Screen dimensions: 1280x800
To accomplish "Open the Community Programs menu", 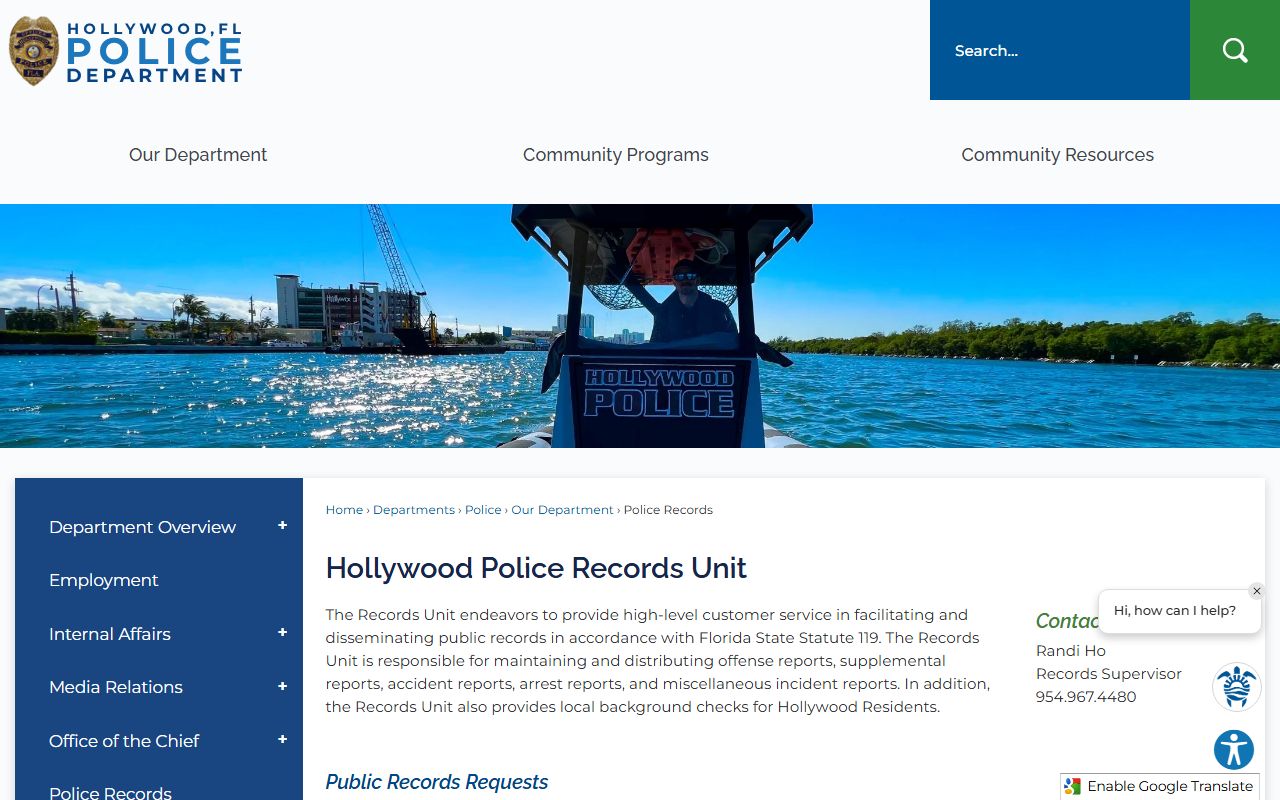I will click(616, 155).
